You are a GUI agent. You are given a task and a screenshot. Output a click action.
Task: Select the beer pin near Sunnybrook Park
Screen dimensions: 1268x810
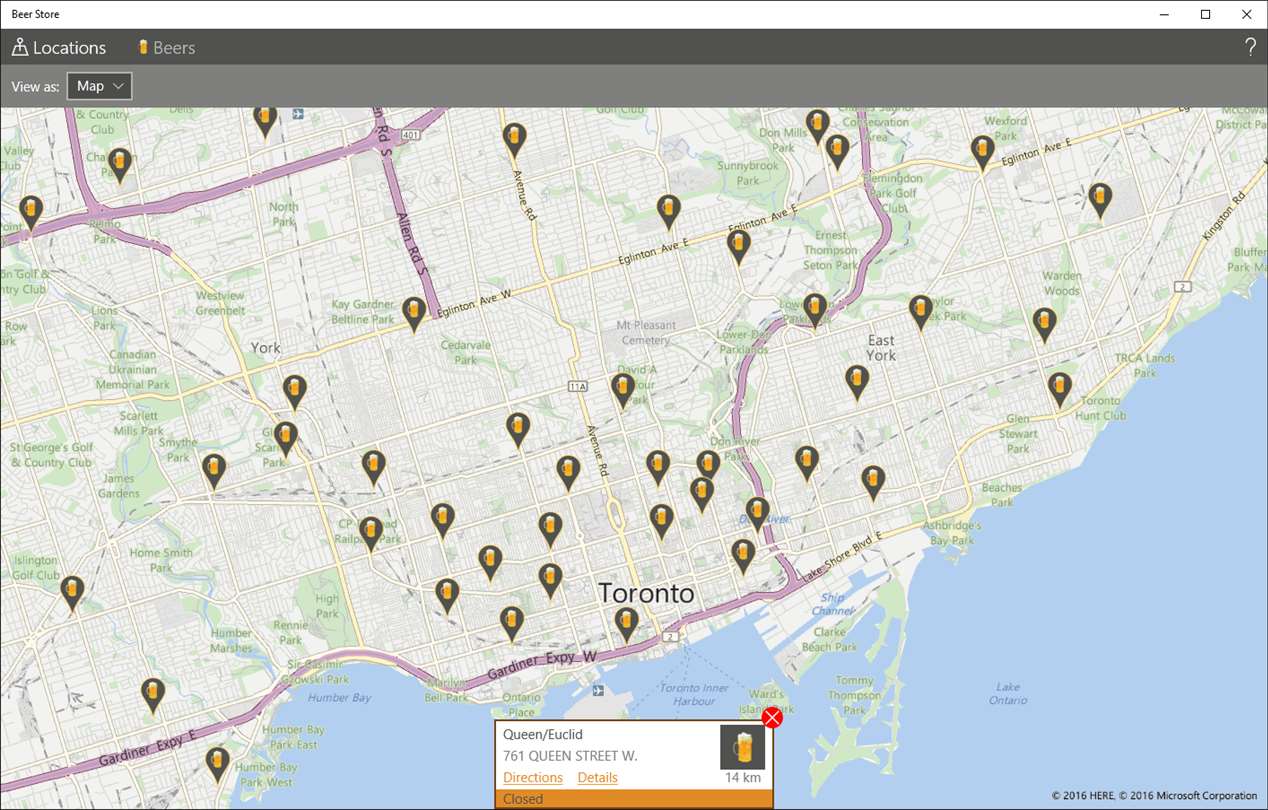click(x=668, y=212)
